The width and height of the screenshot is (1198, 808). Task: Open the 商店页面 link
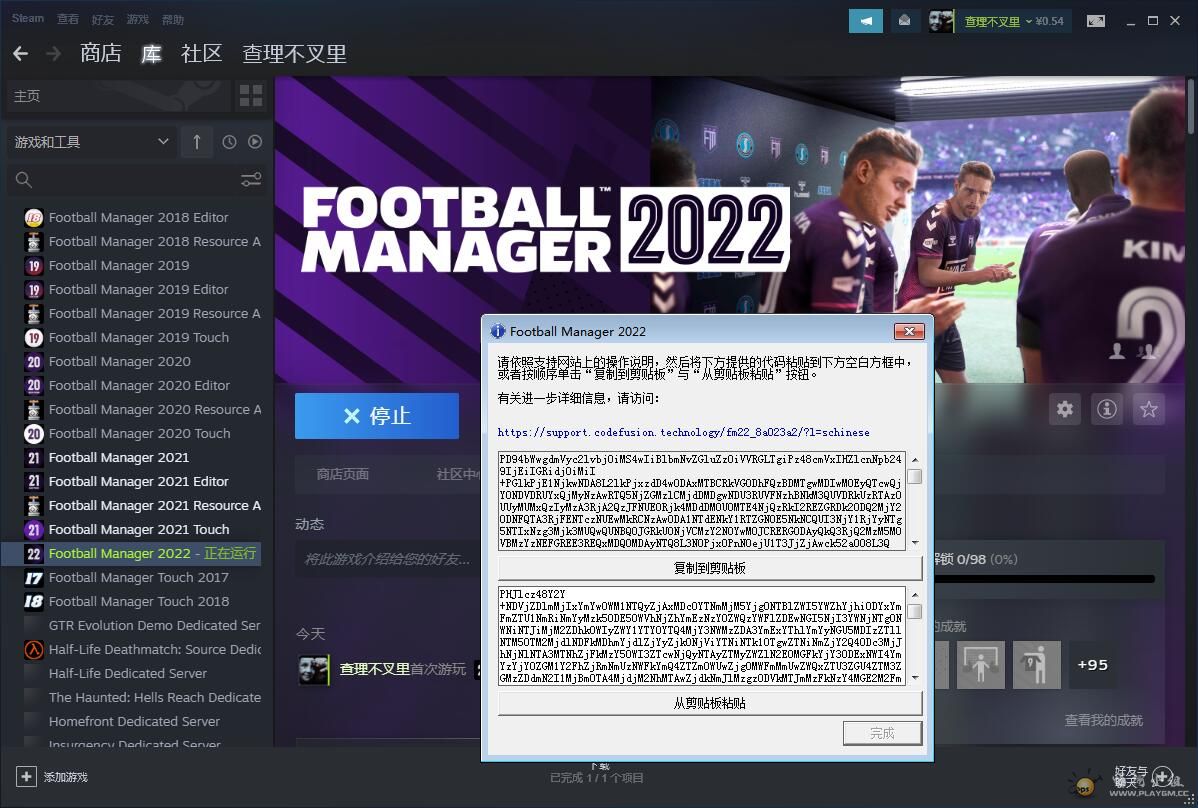[343, 474]
